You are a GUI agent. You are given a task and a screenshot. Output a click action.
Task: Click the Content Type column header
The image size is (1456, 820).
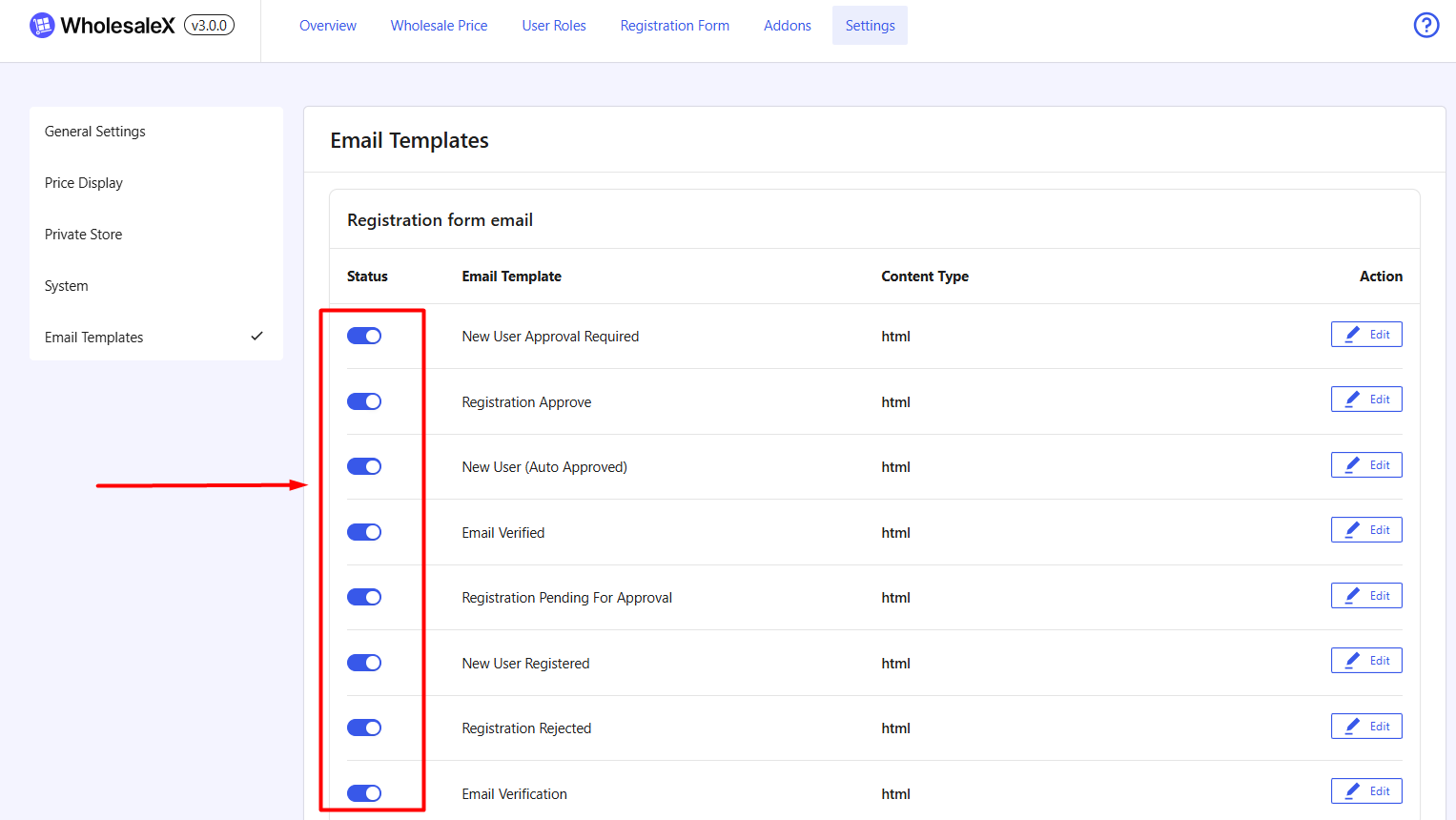click(925, 277)
